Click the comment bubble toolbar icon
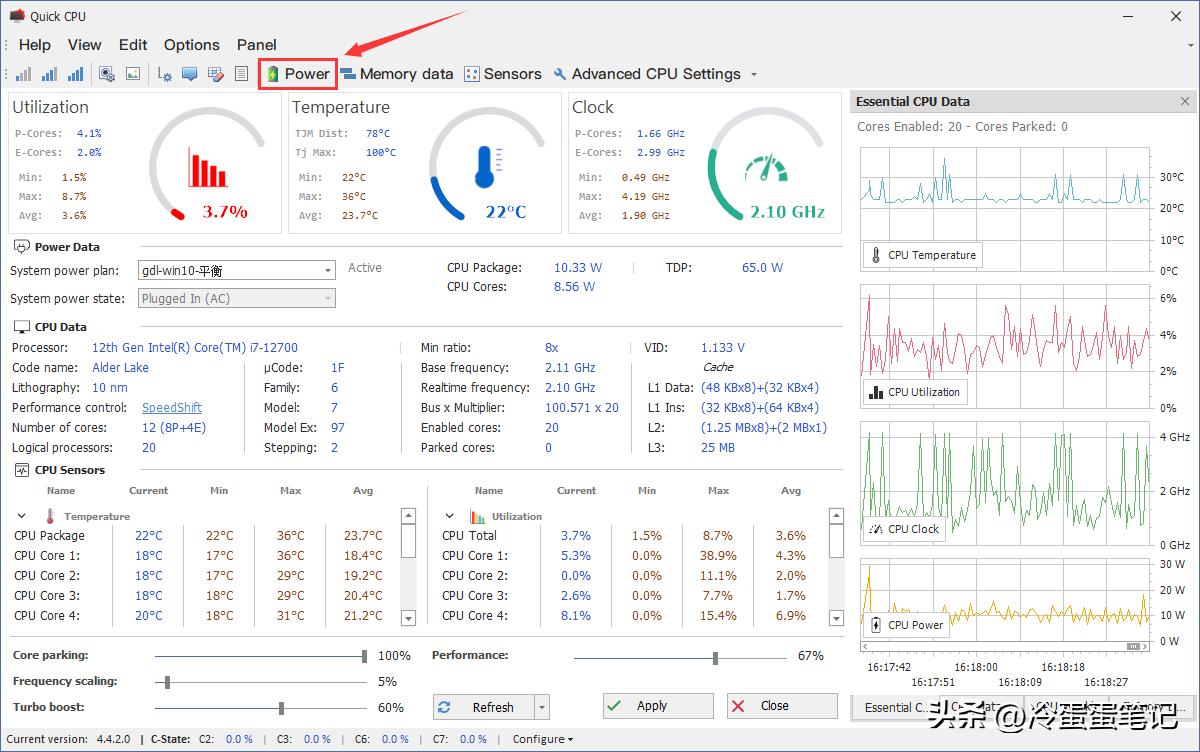 (190, 73)
